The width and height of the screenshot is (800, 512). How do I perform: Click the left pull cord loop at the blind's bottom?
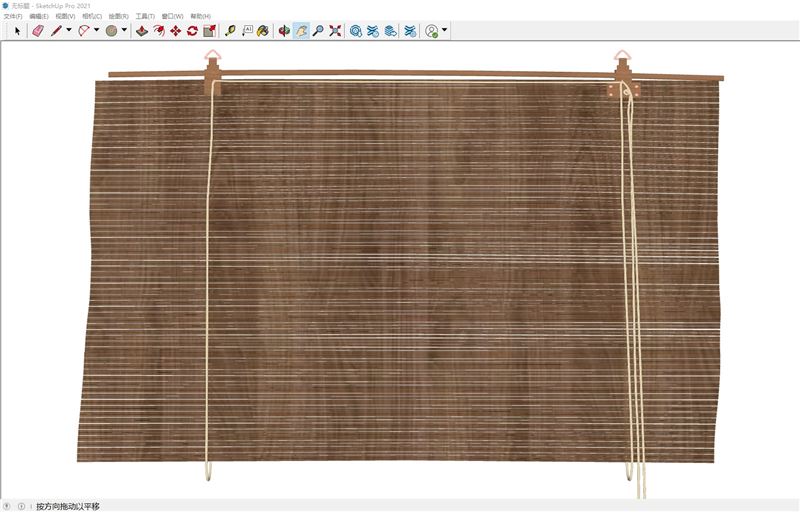[208, 471]
